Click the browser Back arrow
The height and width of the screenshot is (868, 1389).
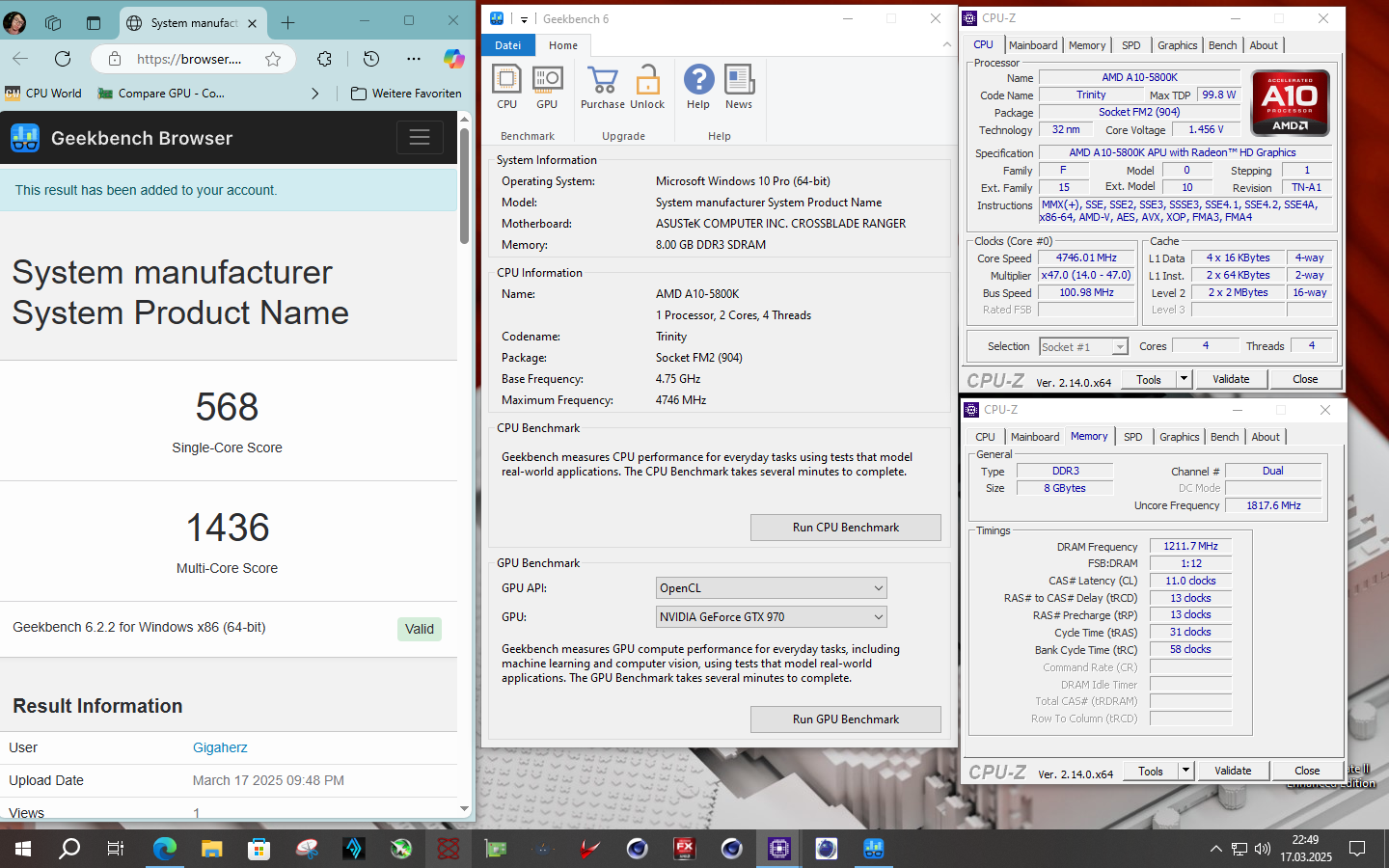(x=20, y=59)
